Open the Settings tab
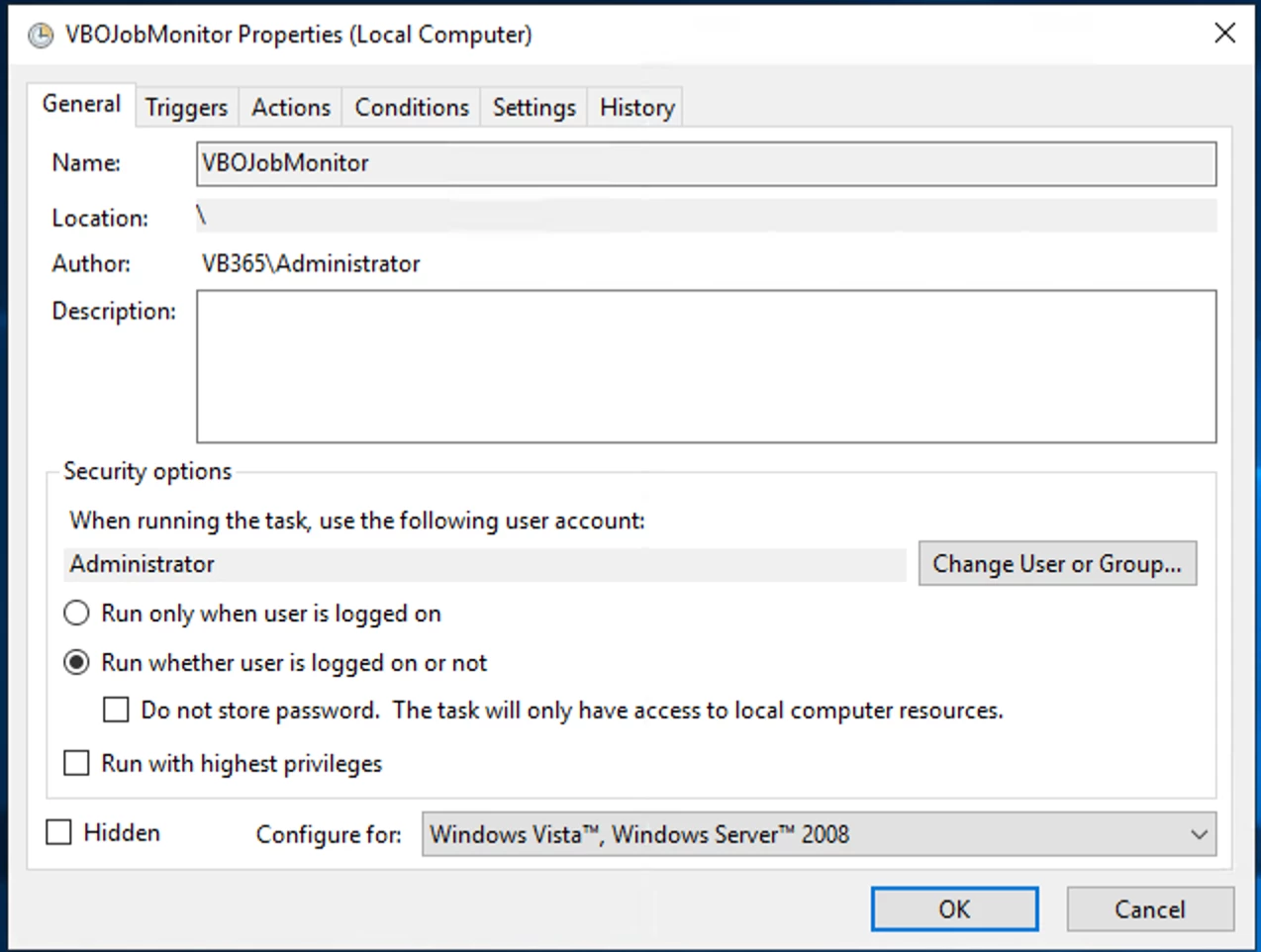 tap(534, 107)
